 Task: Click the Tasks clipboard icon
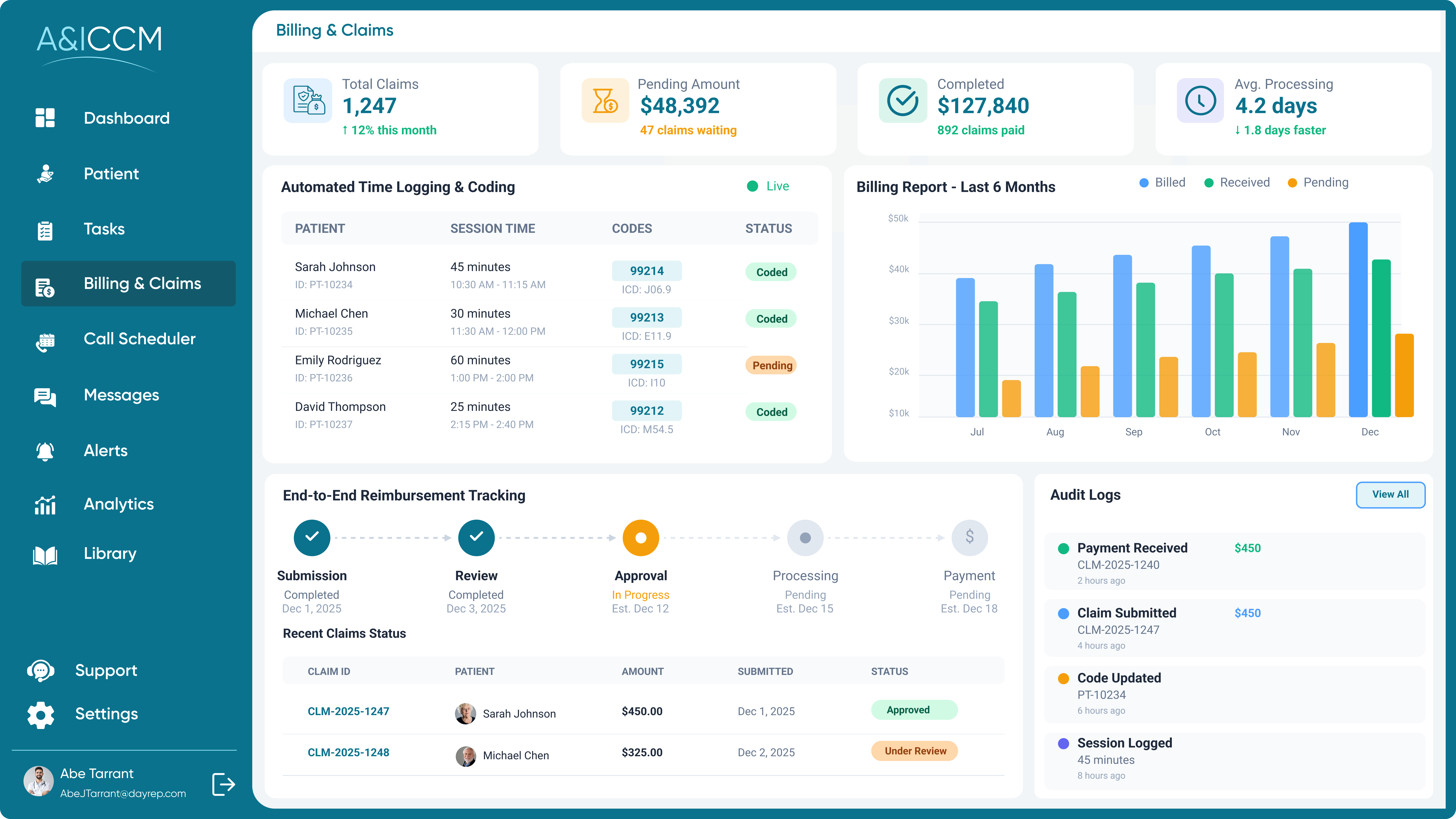46,229
